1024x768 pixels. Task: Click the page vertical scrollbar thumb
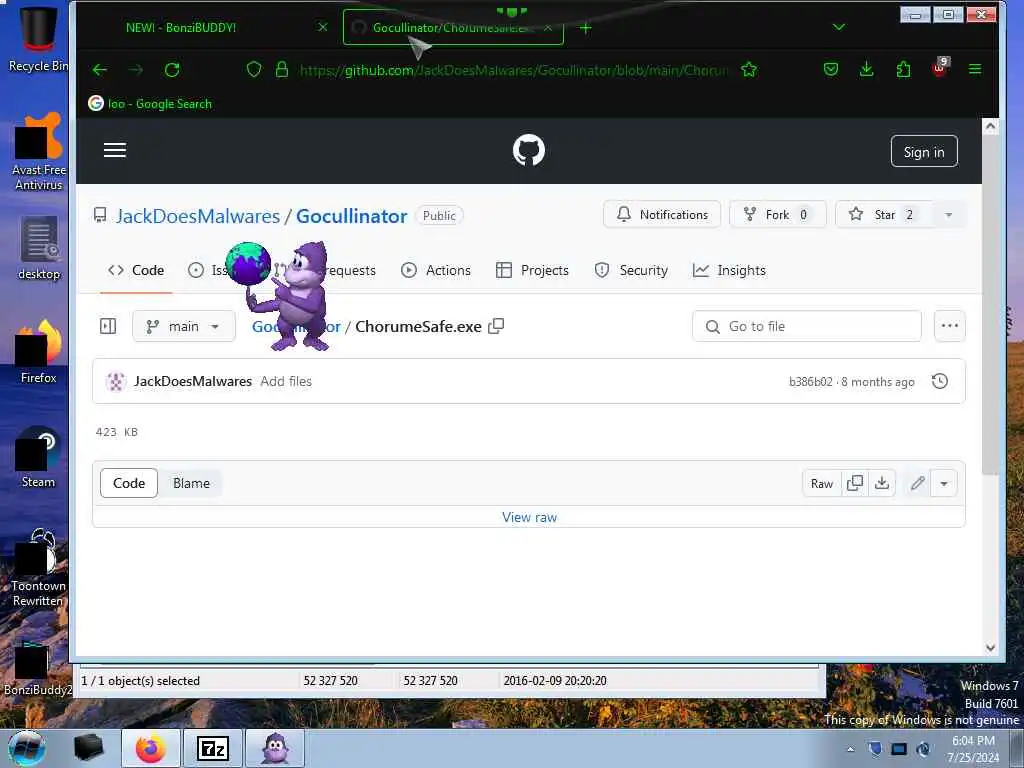(990, 306)
